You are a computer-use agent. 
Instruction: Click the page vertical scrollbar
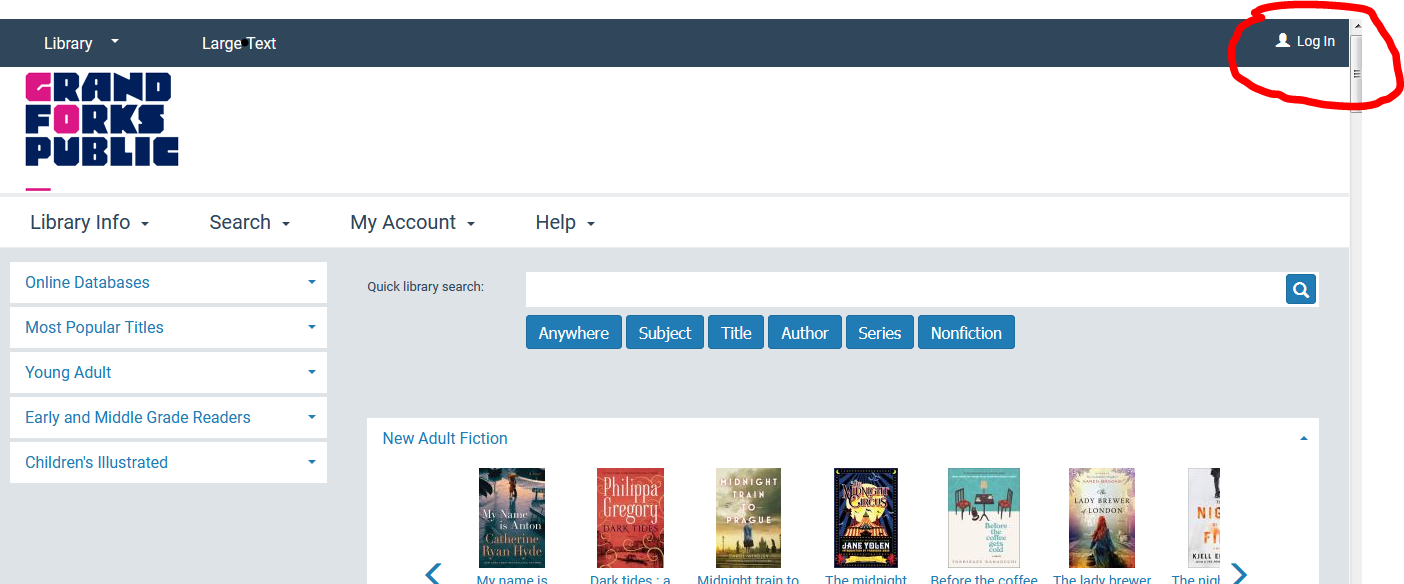pos(1356,300)
